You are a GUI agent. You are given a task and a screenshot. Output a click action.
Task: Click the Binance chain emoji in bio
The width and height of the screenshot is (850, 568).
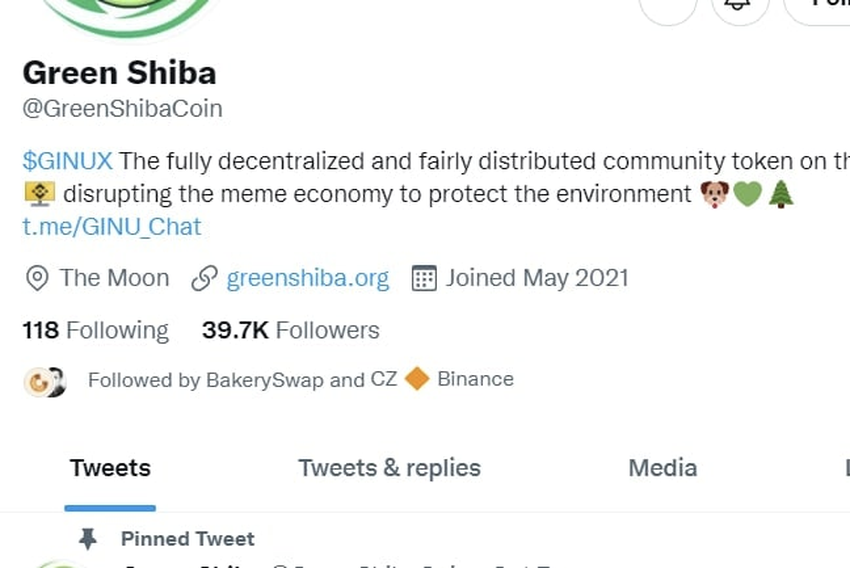pyautogui.click(x=40, y=194)
